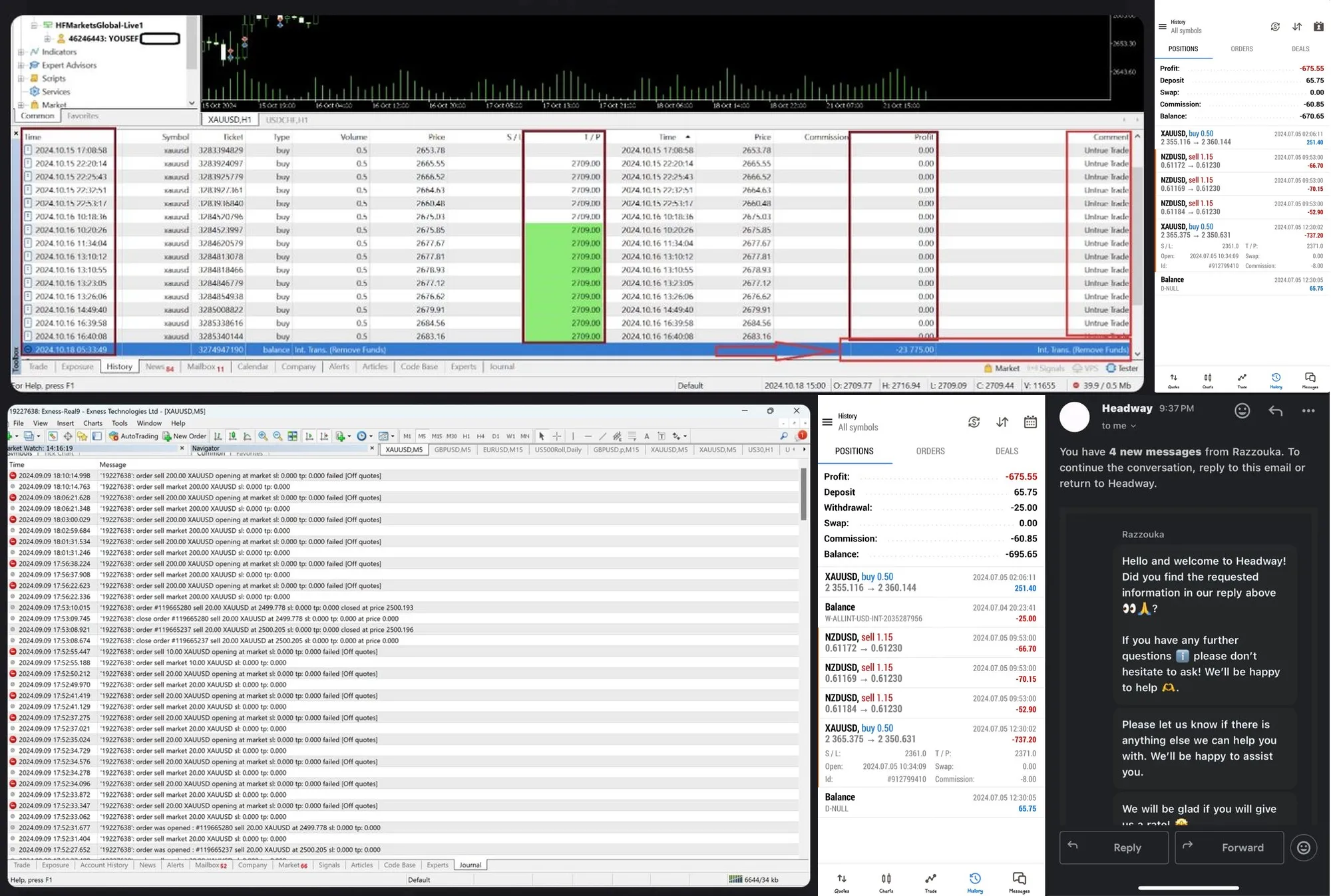Zoom in on the chart using the toolbar
This screenshot has height=896, width=1331.
(x=263, y=436)
